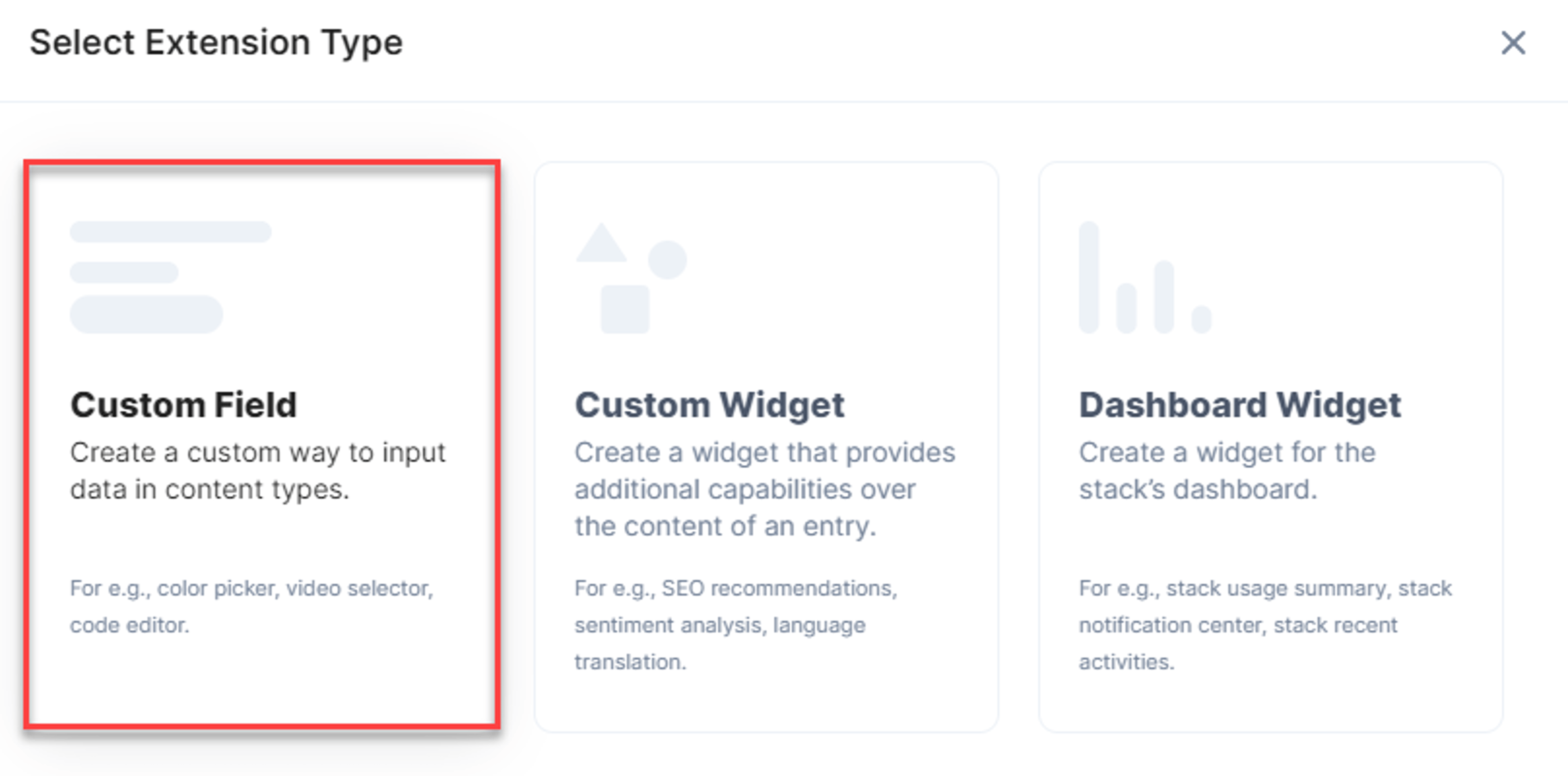Click the Custom Widget shapes icon

(631, 278)
